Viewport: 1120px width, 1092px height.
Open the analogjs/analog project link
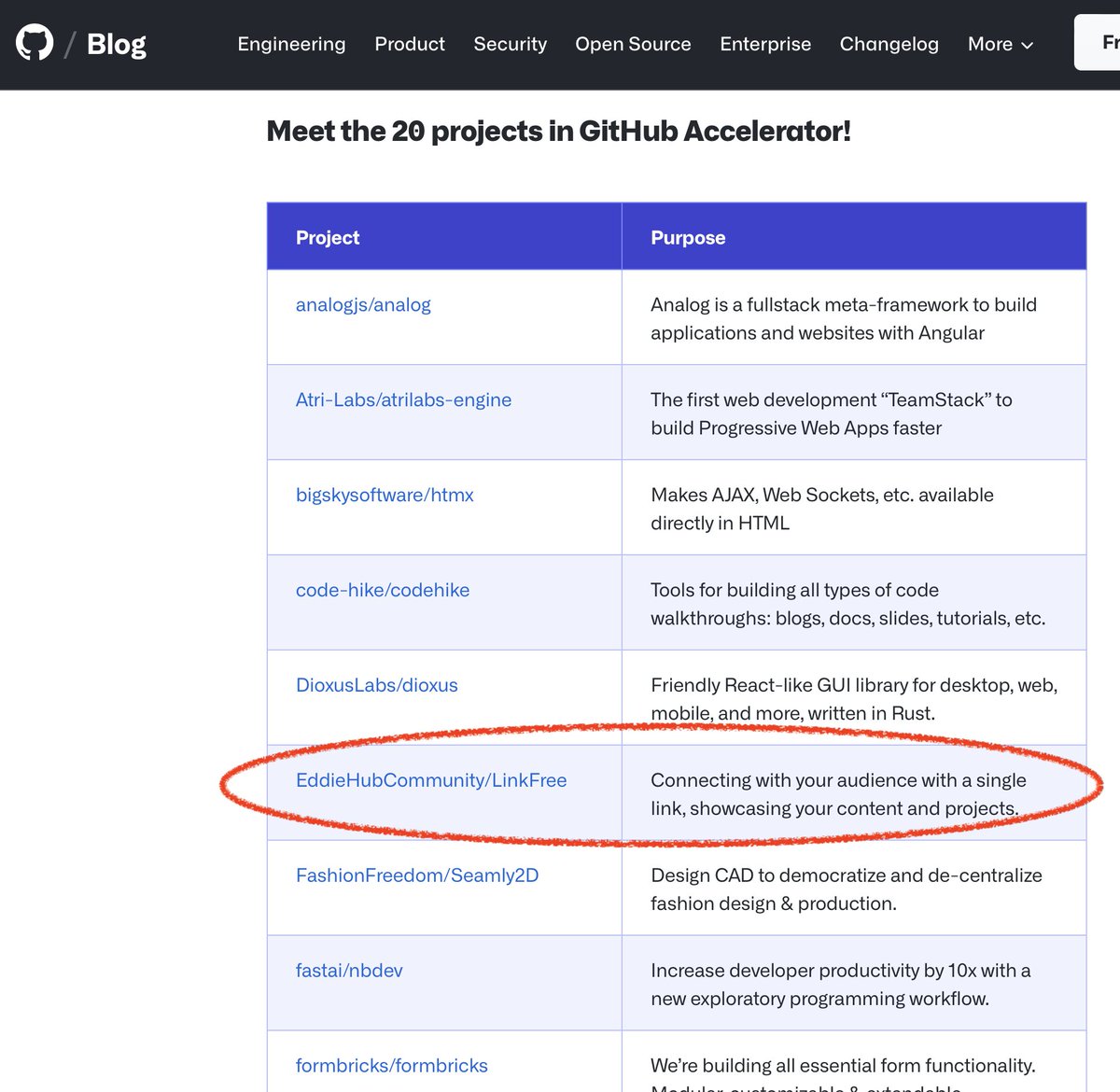coord(363,304)
